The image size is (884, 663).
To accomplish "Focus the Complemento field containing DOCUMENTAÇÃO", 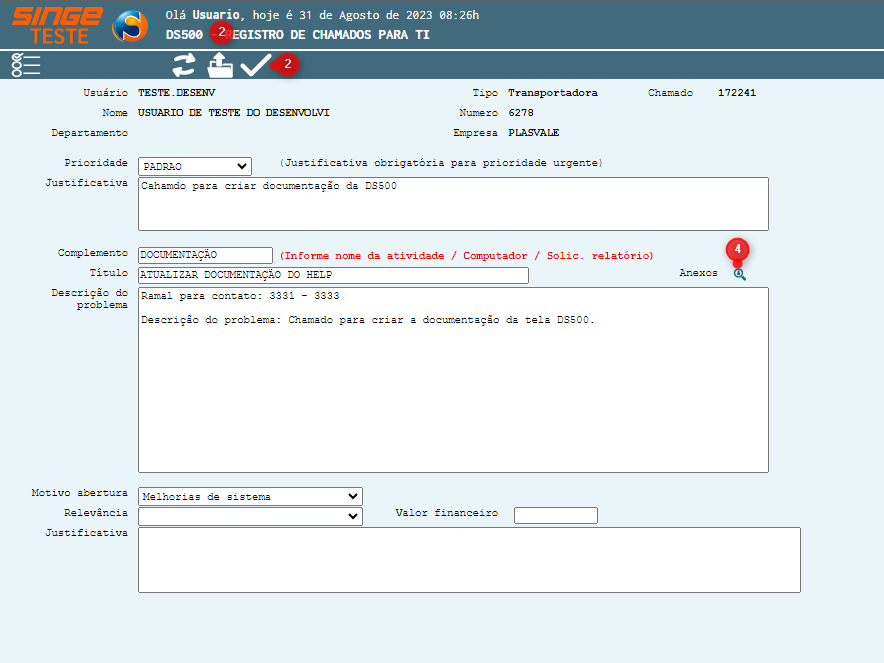I will tap(205, 255).
